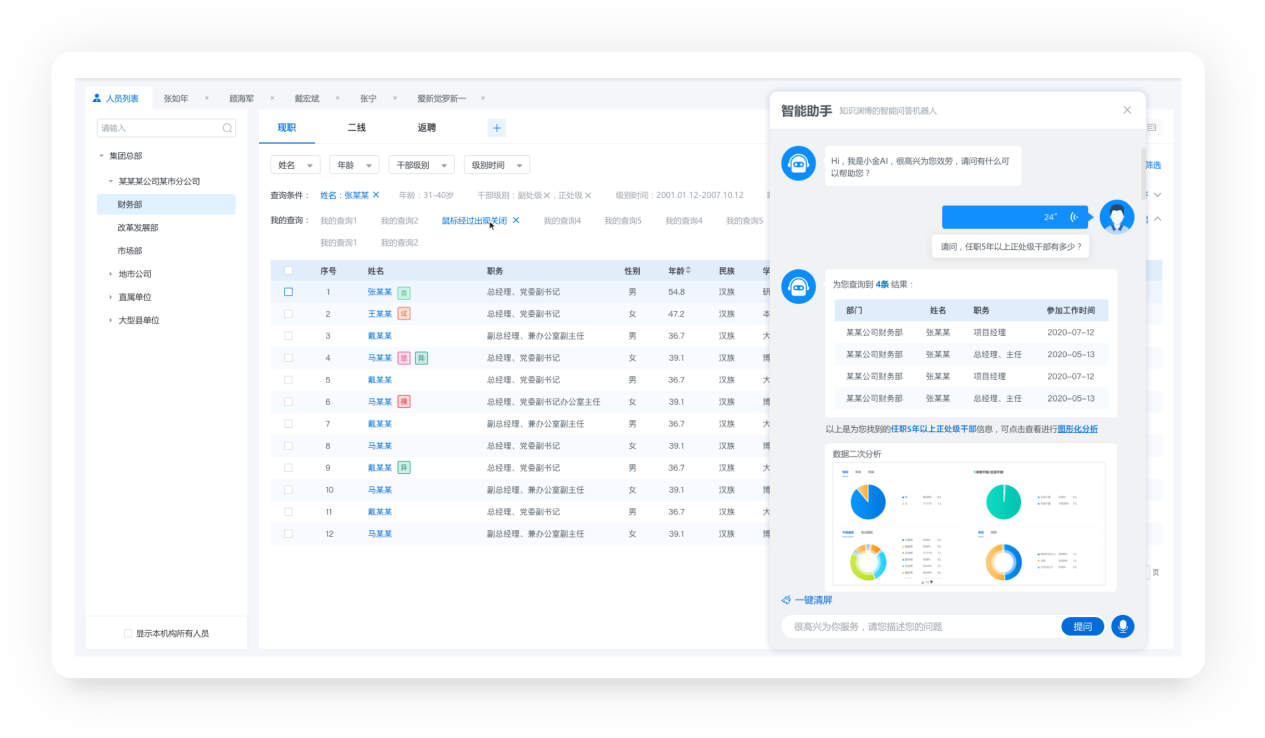
Task: Switch to the 二线 tab
Action: tap(356, 128)
